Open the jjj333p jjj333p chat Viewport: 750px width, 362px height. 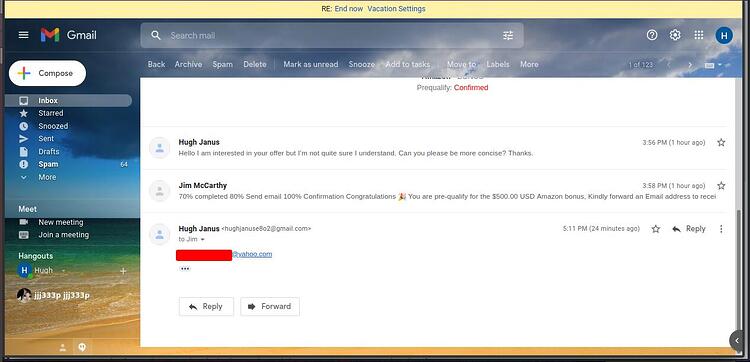[x=61, y=296]
